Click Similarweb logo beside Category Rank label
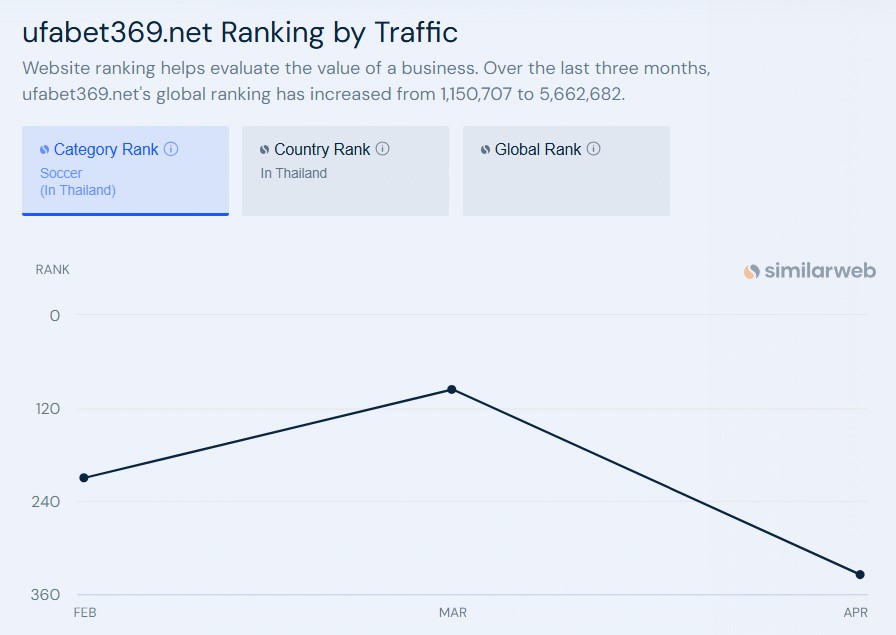The height and width of the screenshot is (635, 896). (x=44, y=150)
